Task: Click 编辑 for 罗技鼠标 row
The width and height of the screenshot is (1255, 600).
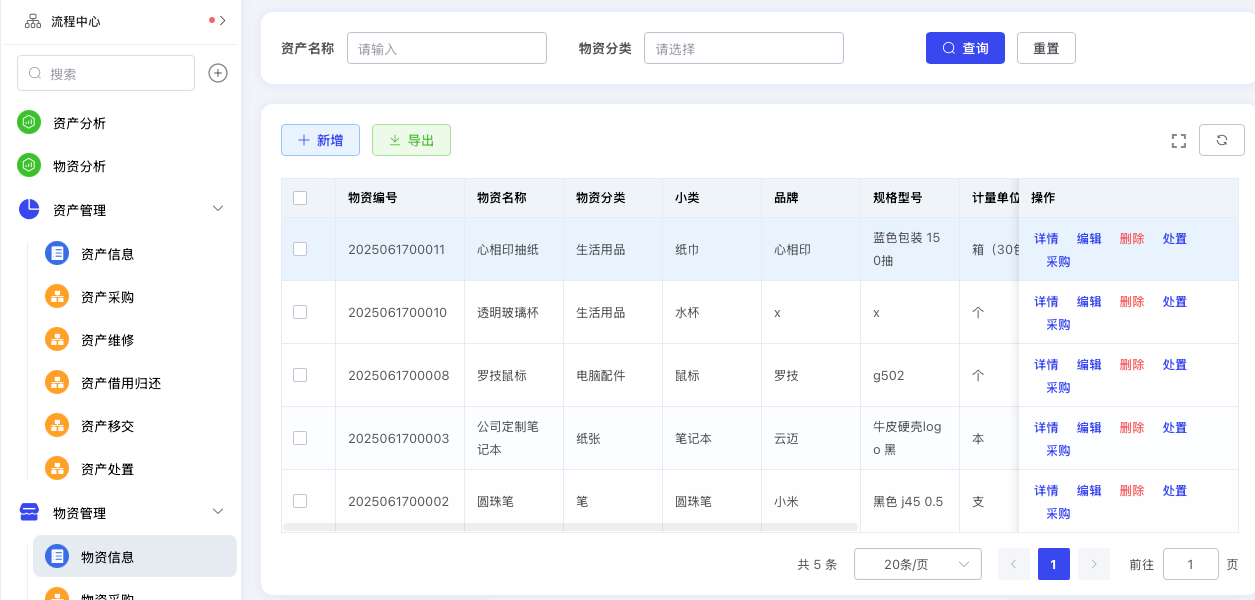Action: tap(1089, 365)
